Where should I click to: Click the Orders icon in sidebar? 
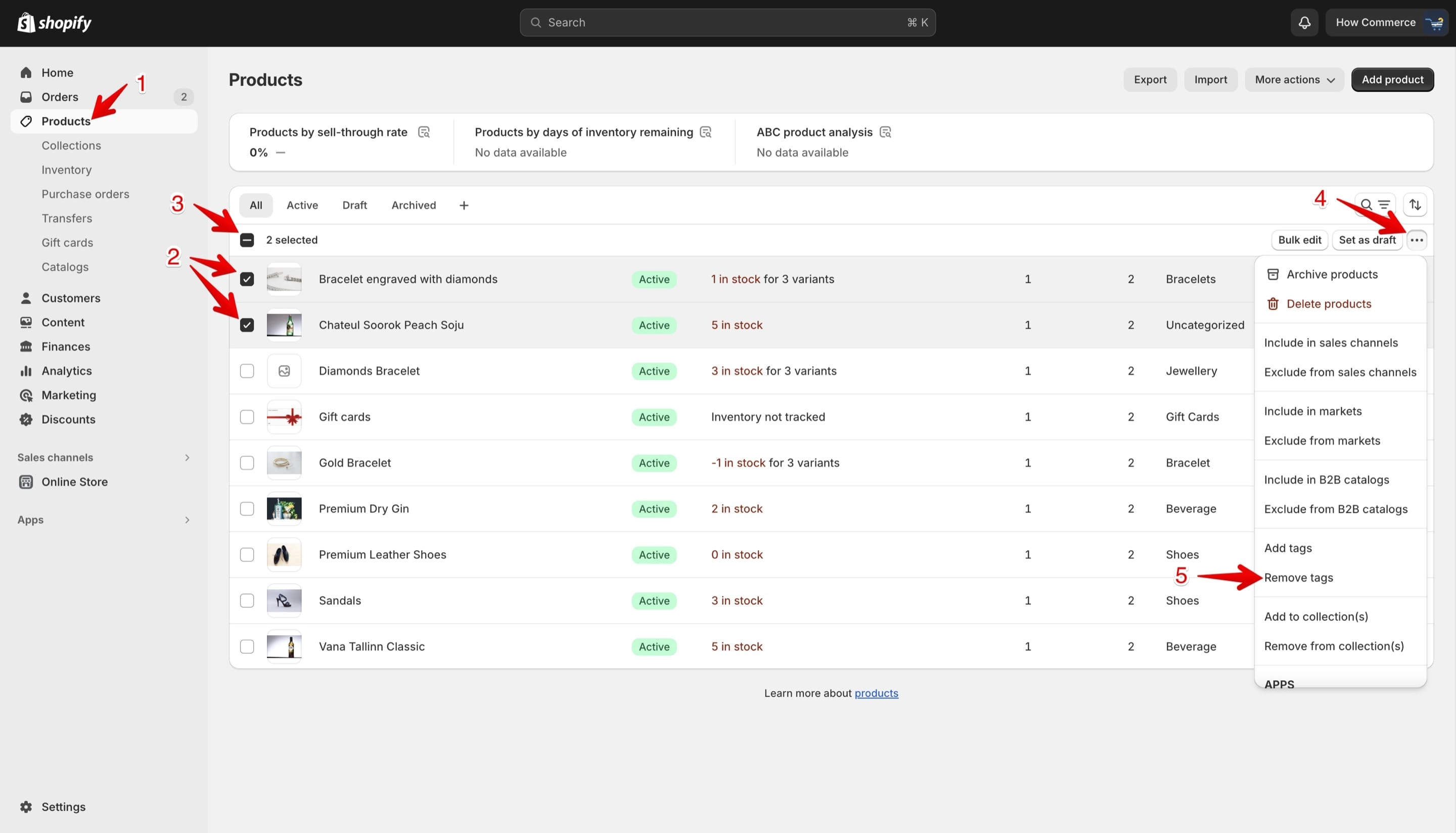coord(26,97)
